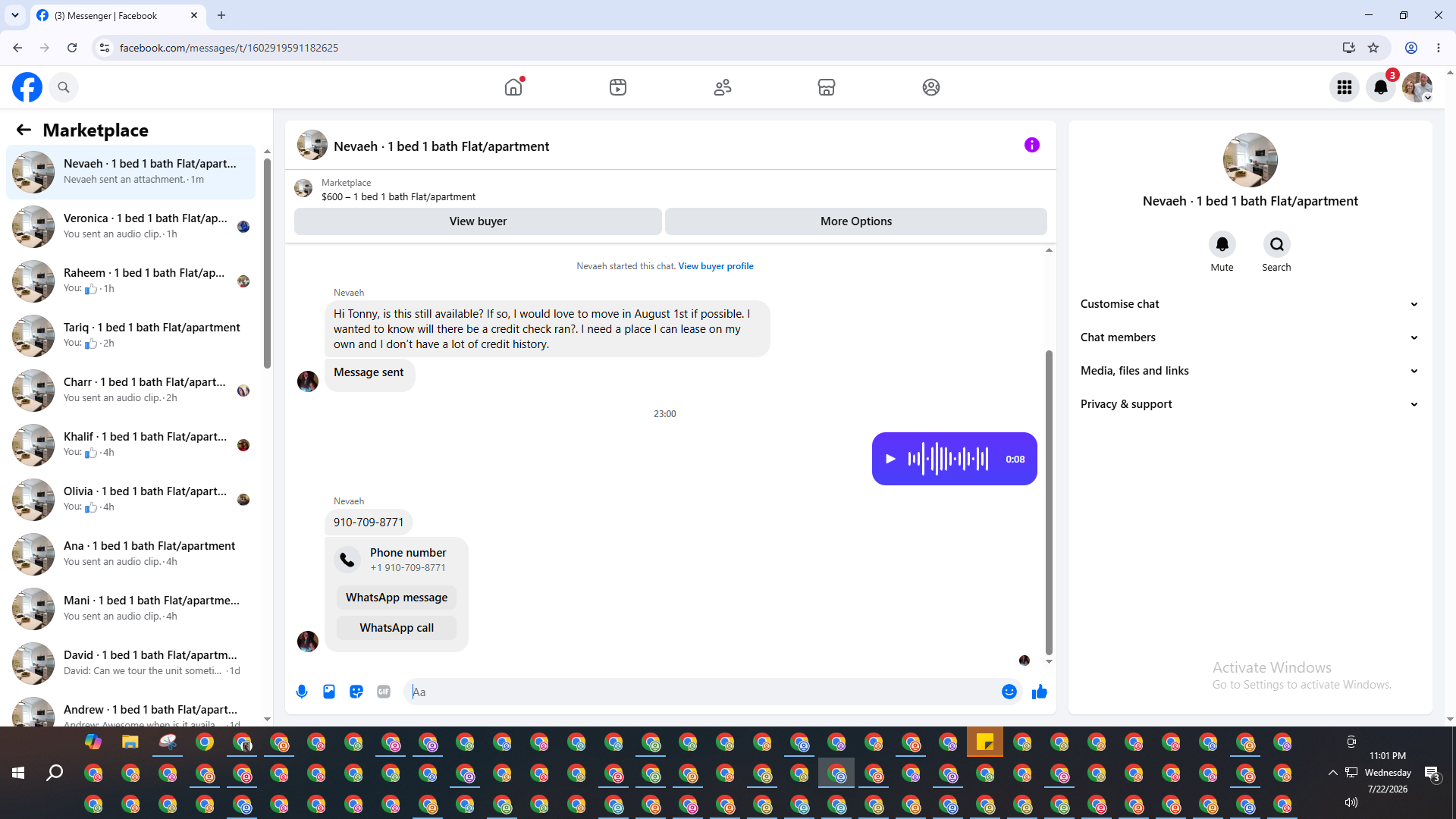Screen dimensions: 1456x819
Task: Open the Chrome tab search dropdown arrow
Action: 15,15
